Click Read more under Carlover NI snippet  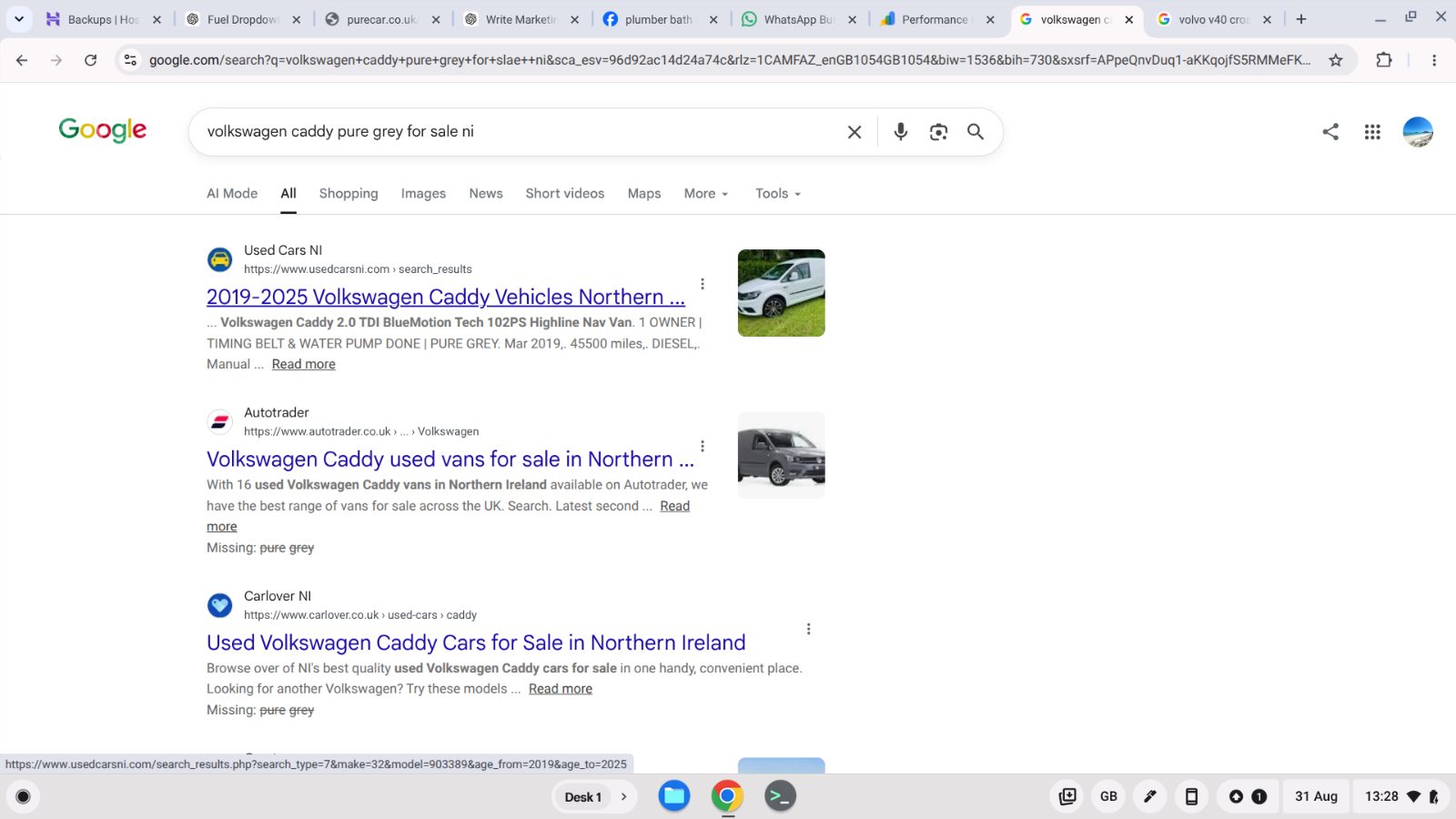(x=561, y=689)
